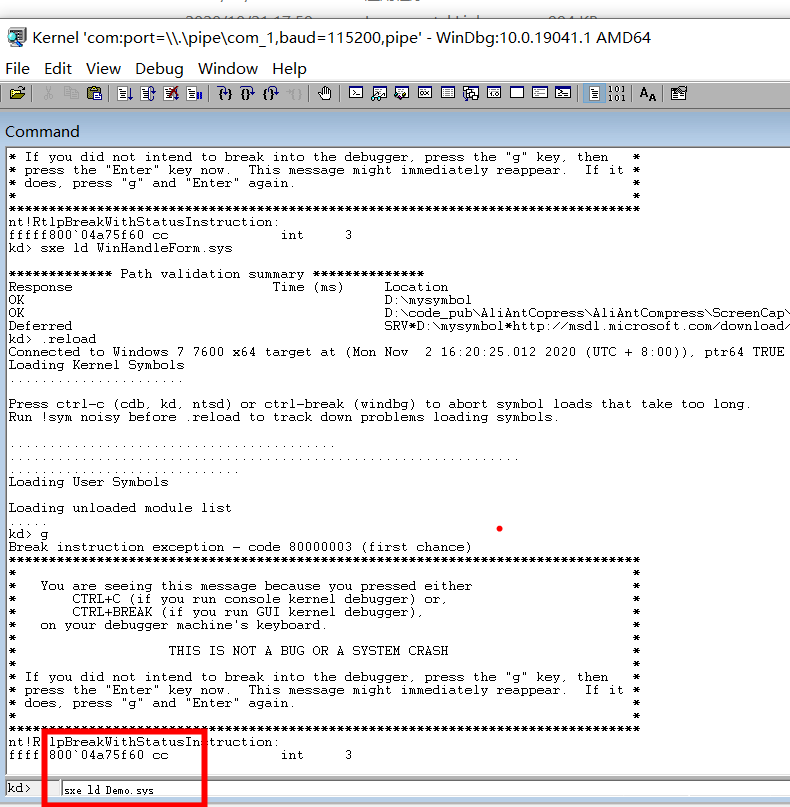Click 'Loading Kernel Symbols' output line

pos(96,365)
